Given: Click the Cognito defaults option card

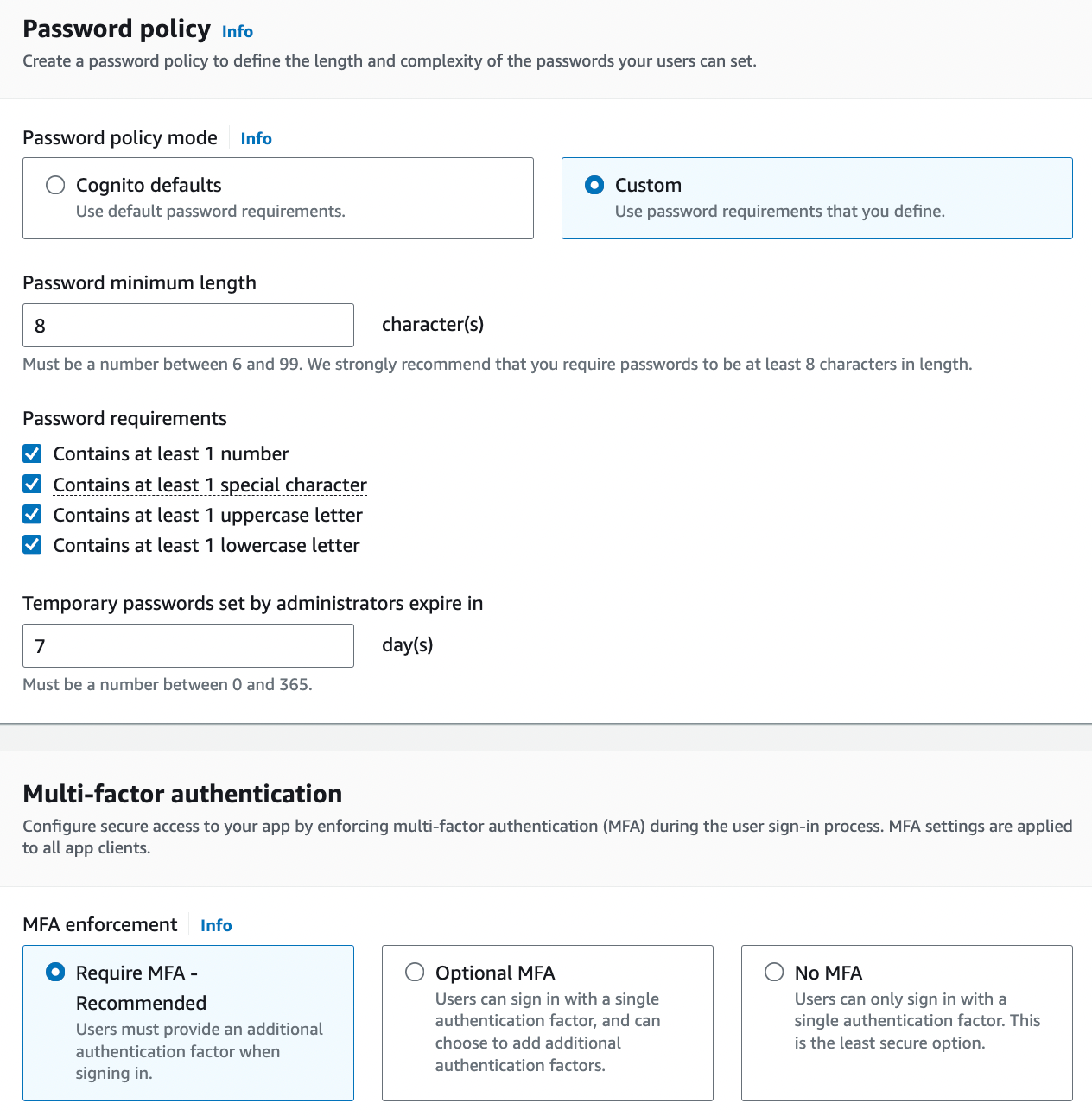Looking at the screenshot, I should click(x=278, y=198).
